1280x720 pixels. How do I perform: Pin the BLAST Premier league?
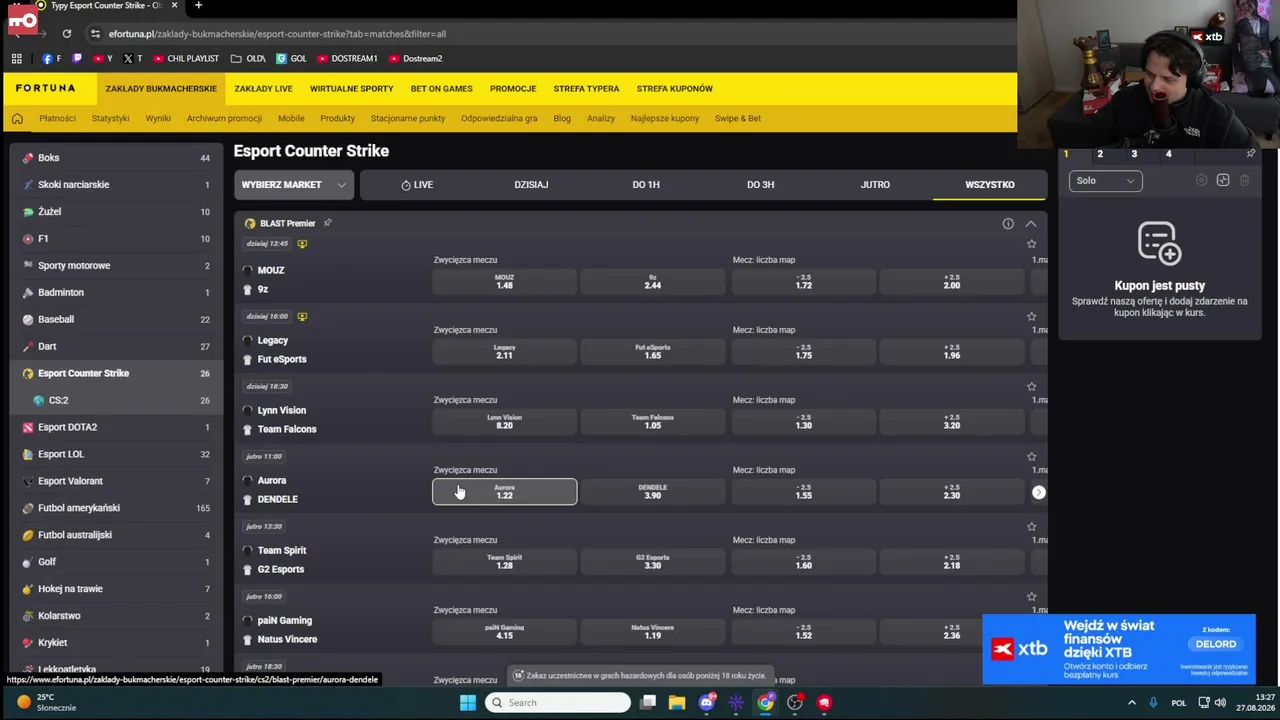(327, 223)
